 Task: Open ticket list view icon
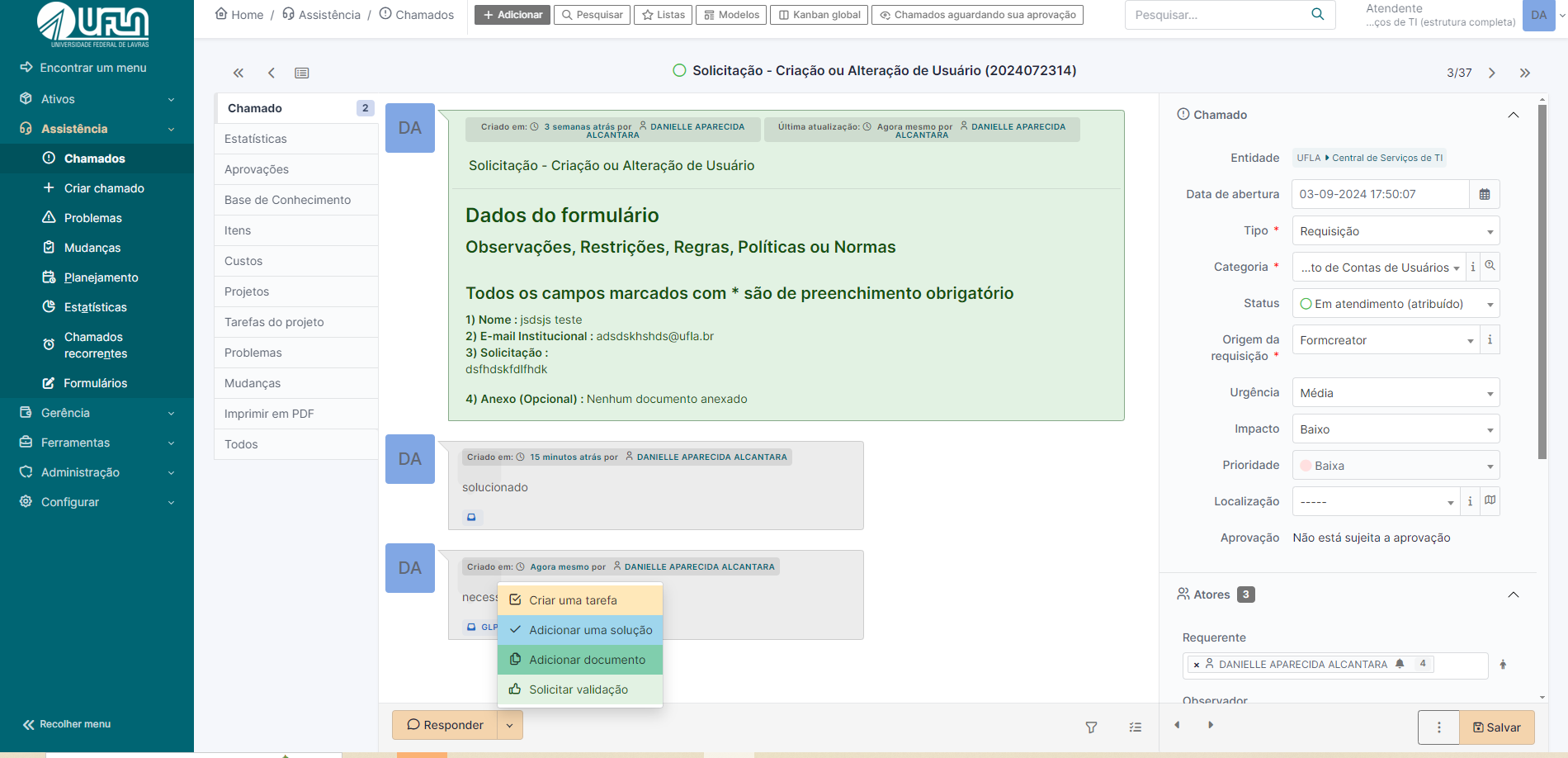point(302,73)
